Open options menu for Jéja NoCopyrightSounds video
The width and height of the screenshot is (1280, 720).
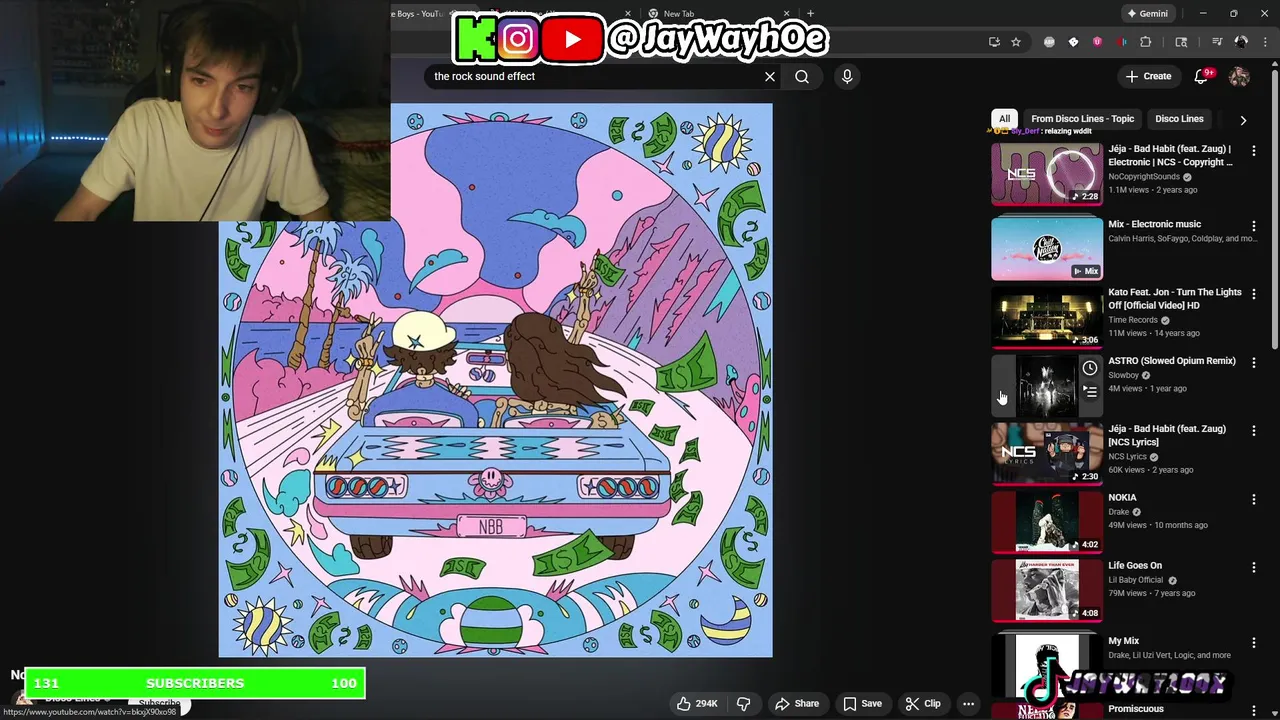(x=1254, y=150)
